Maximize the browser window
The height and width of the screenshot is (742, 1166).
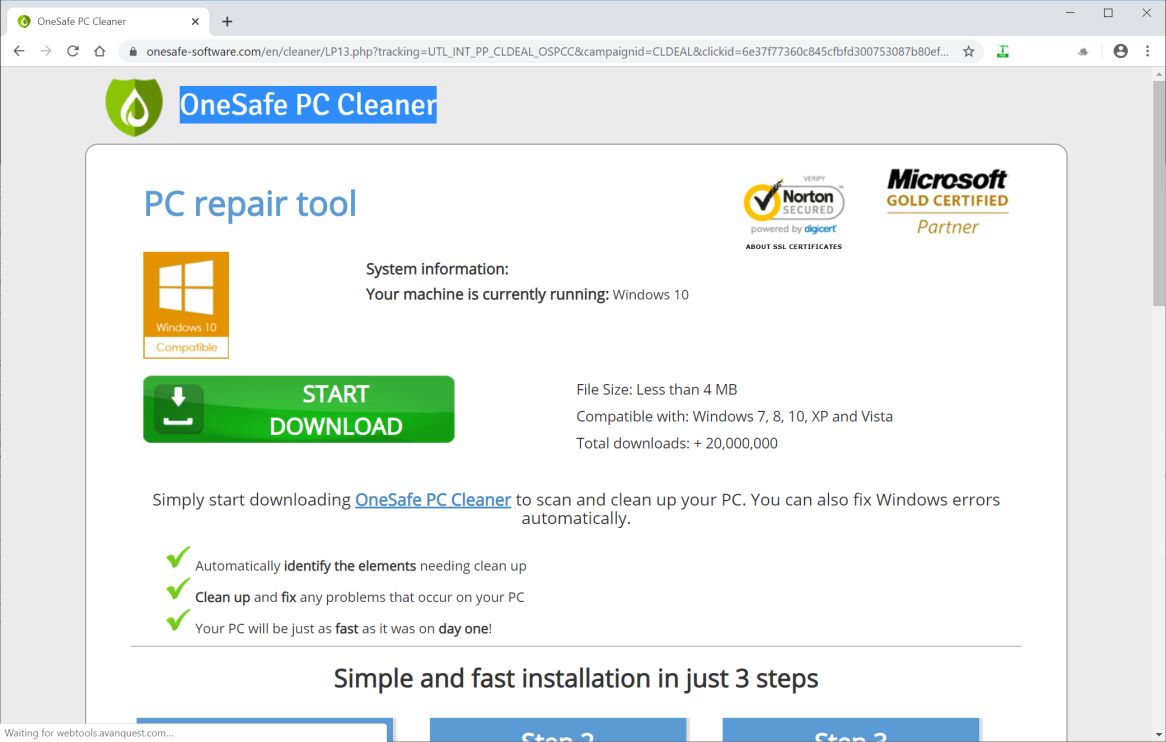click(x=1108, y=13)
